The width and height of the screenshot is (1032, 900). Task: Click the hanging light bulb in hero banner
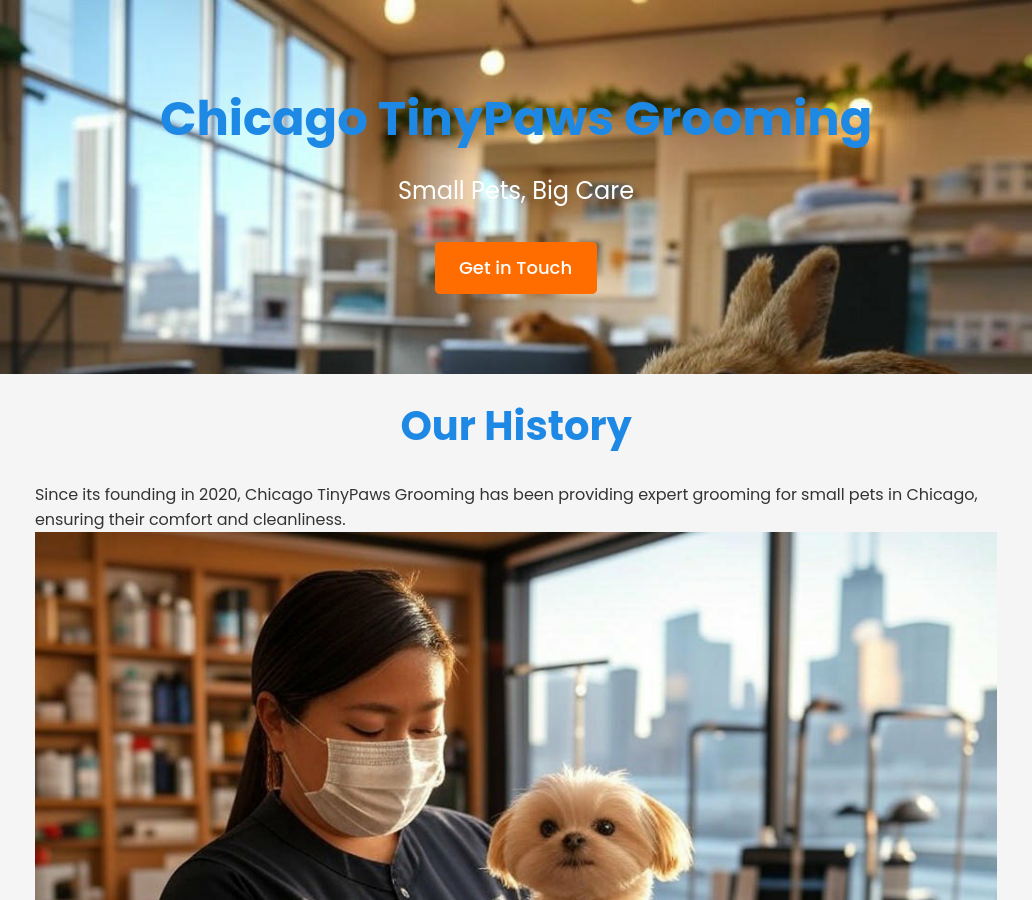tap(492, 63)
